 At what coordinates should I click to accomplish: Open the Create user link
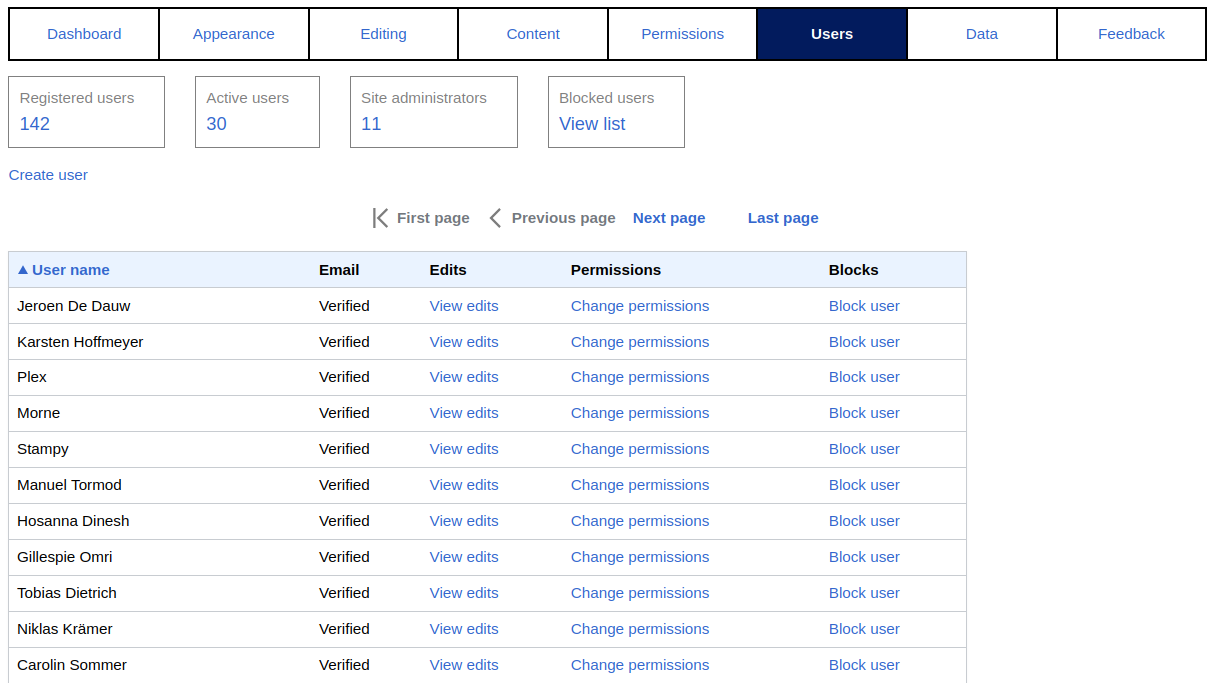coord(47,174)
